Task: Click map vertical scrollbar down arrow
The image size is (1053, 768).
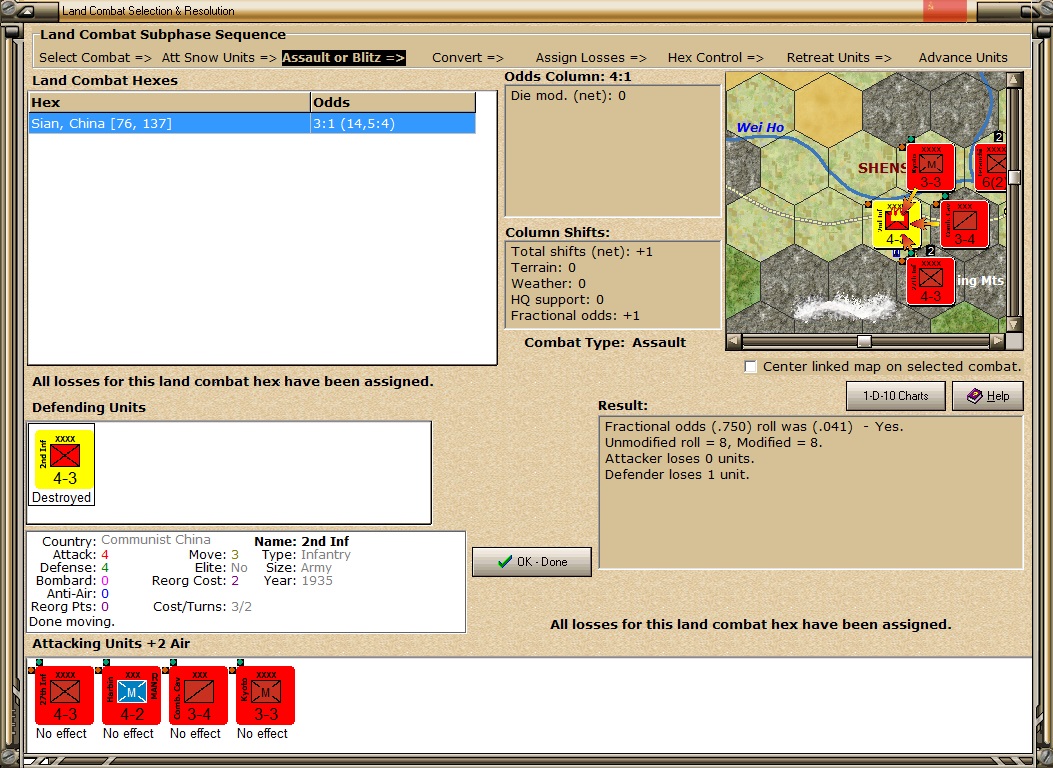Action: 1014,324
